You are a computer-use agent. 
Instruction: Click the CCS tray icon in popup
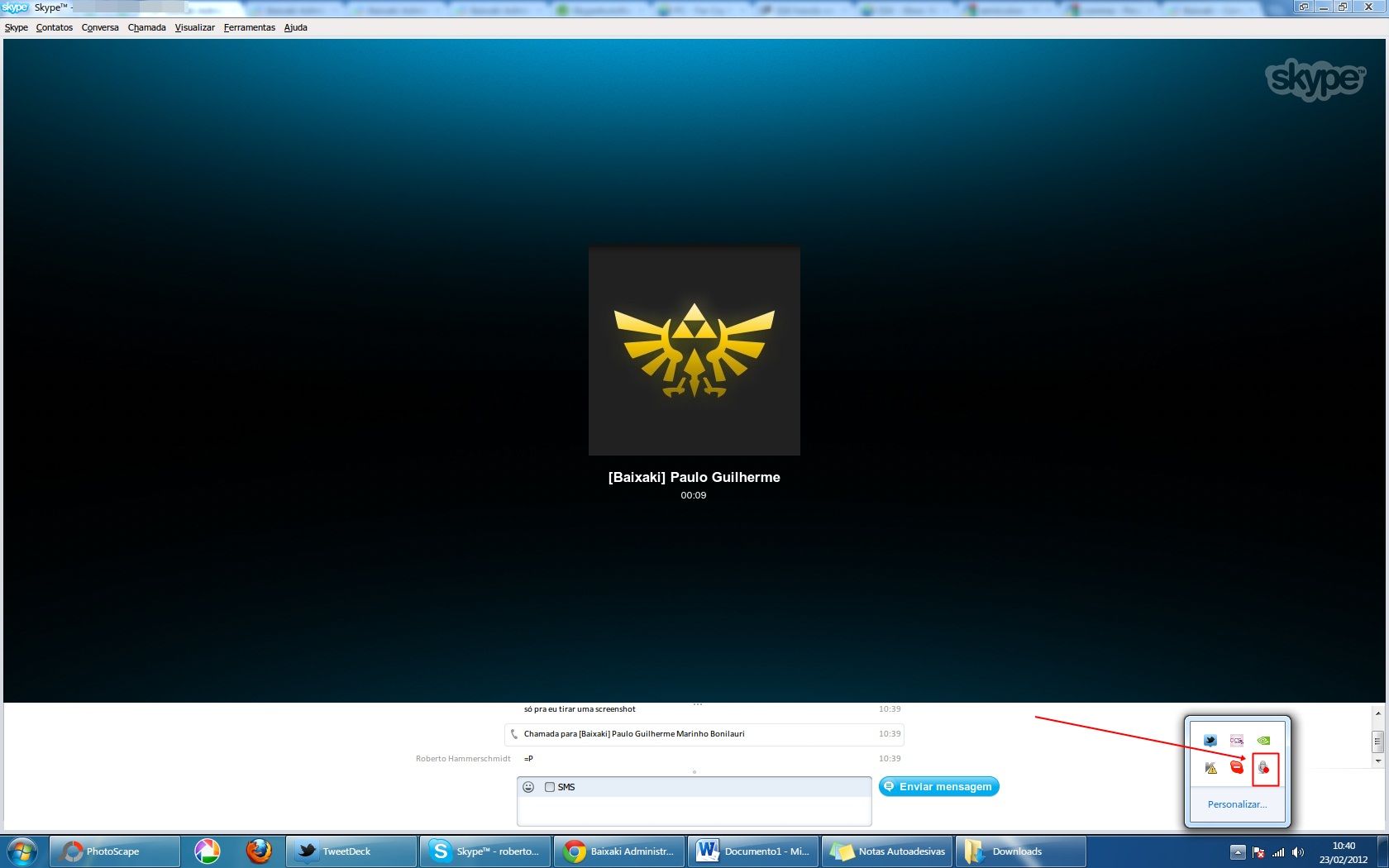click(x=1237, y=741)
